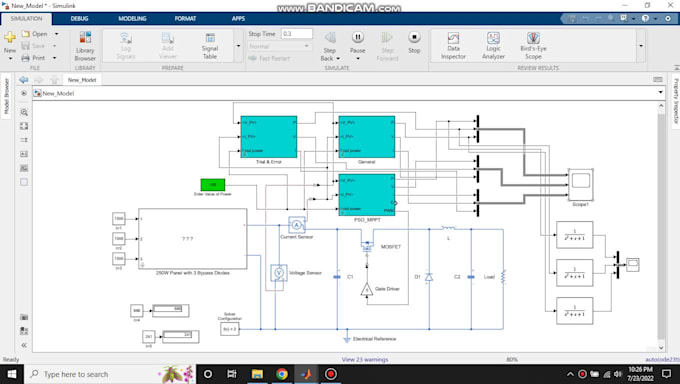Select the diode D1 block
This screenshot has width=680, height=384.
coord(429,277)
